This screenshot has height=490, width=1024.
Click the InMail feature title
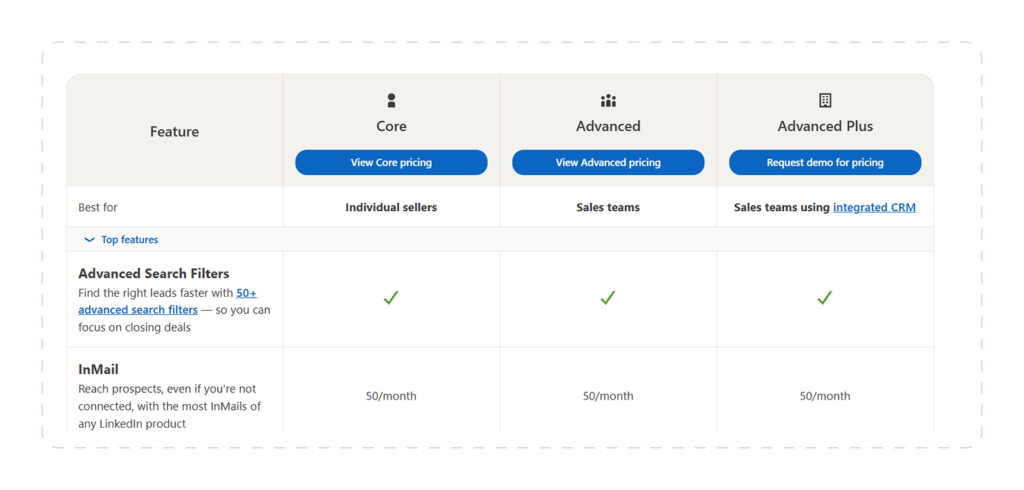point(98,369)
